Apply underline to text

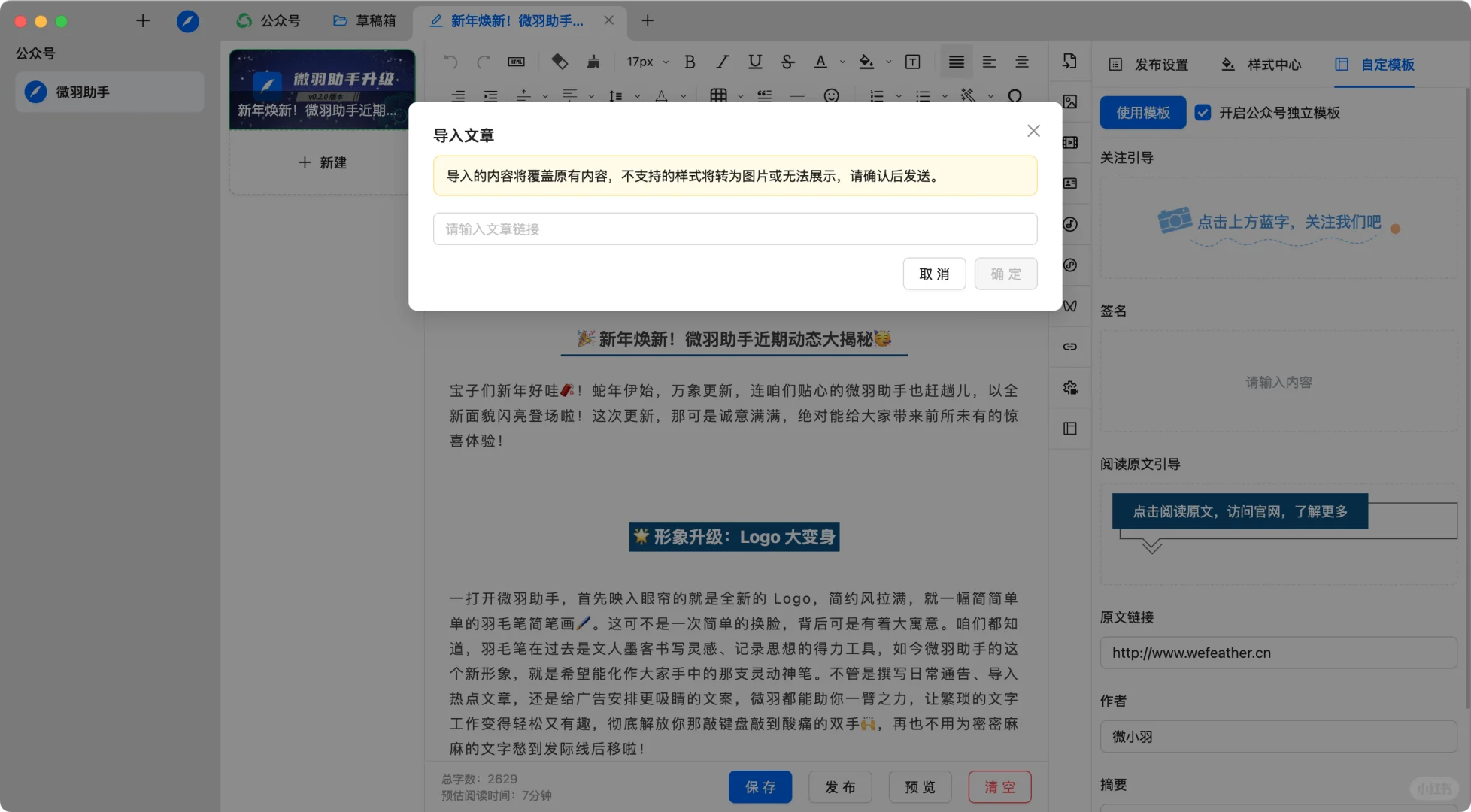[x=754, y=62]
